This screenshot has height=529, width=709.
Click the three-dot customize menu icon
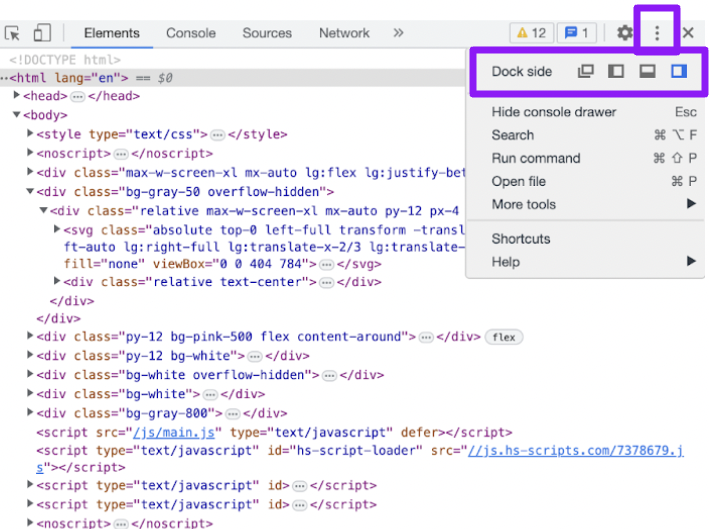[x=657, y=33]
